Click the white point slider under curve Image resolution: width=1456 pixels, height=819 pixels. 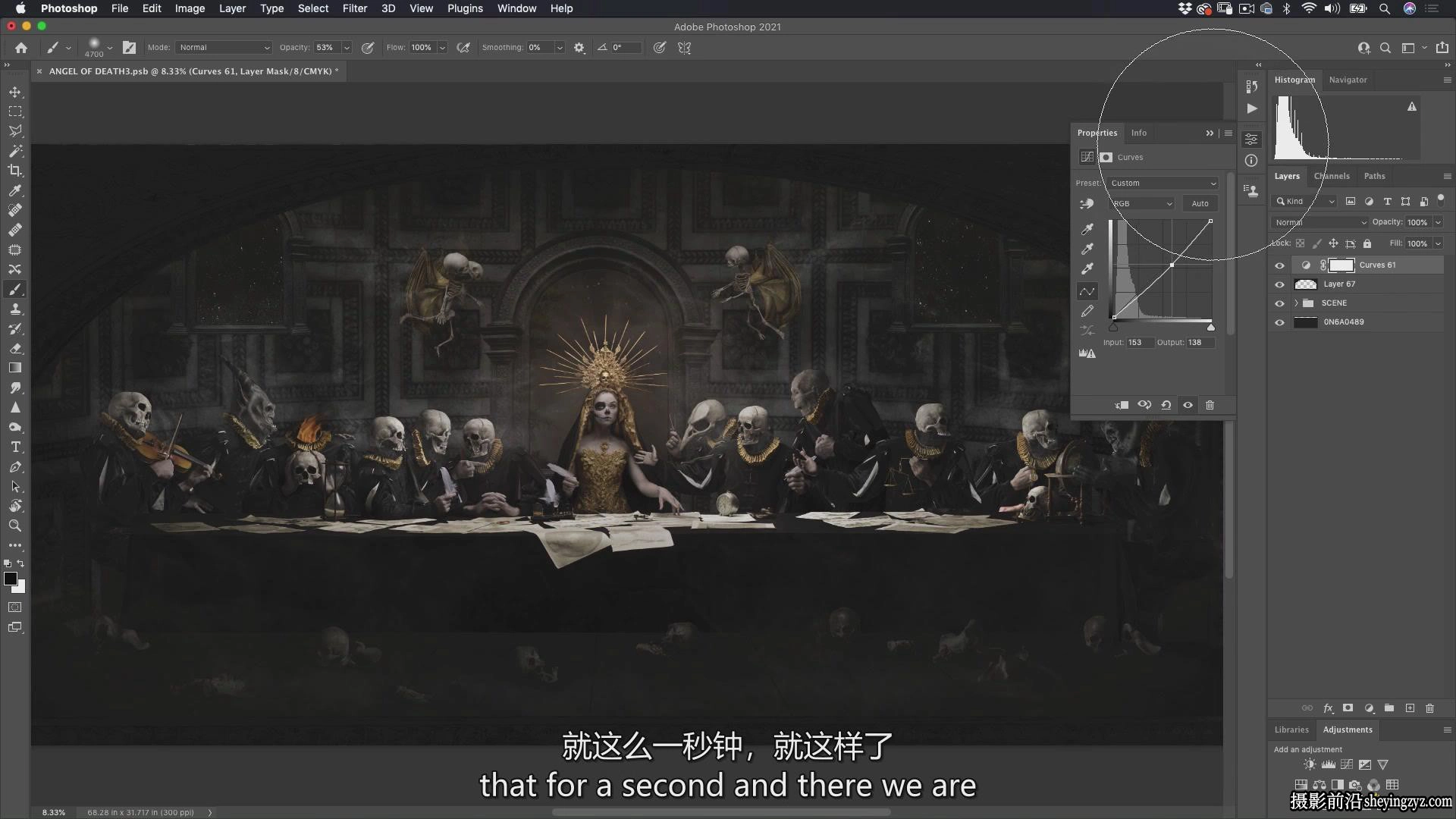click(x=1211, y=327)
